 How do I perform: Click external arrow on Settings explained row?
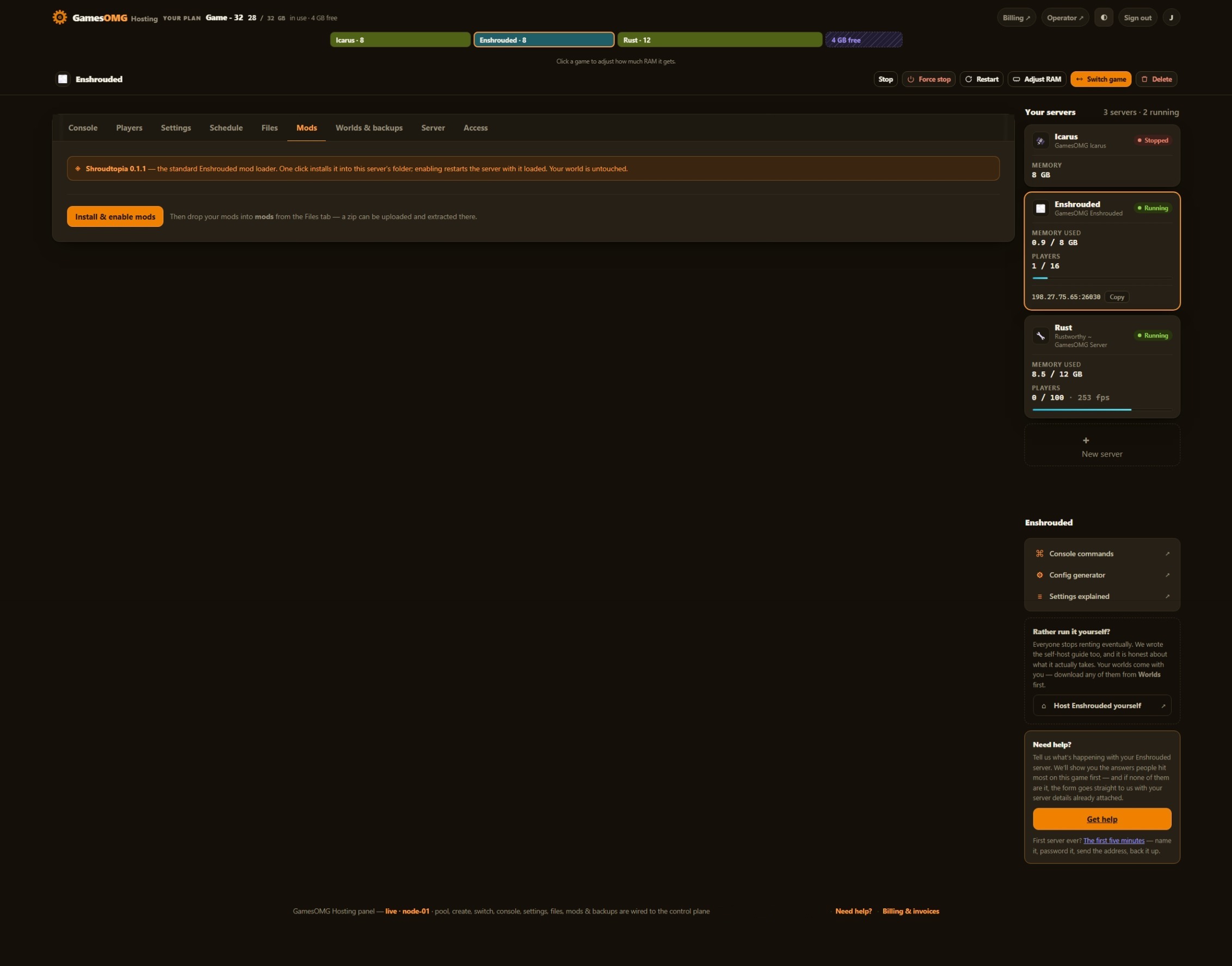(1167, 597)
